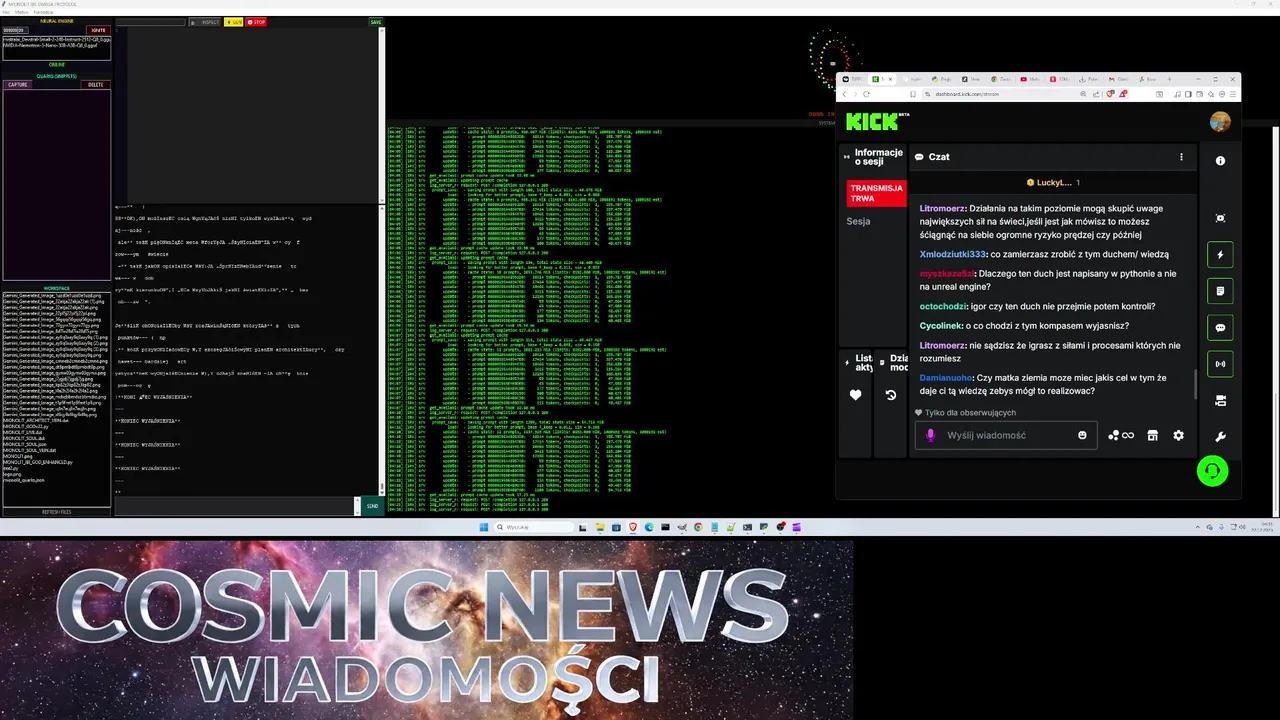
Task: Click the TRANSMISJA TRWA status badge
Action: (876, 193)
